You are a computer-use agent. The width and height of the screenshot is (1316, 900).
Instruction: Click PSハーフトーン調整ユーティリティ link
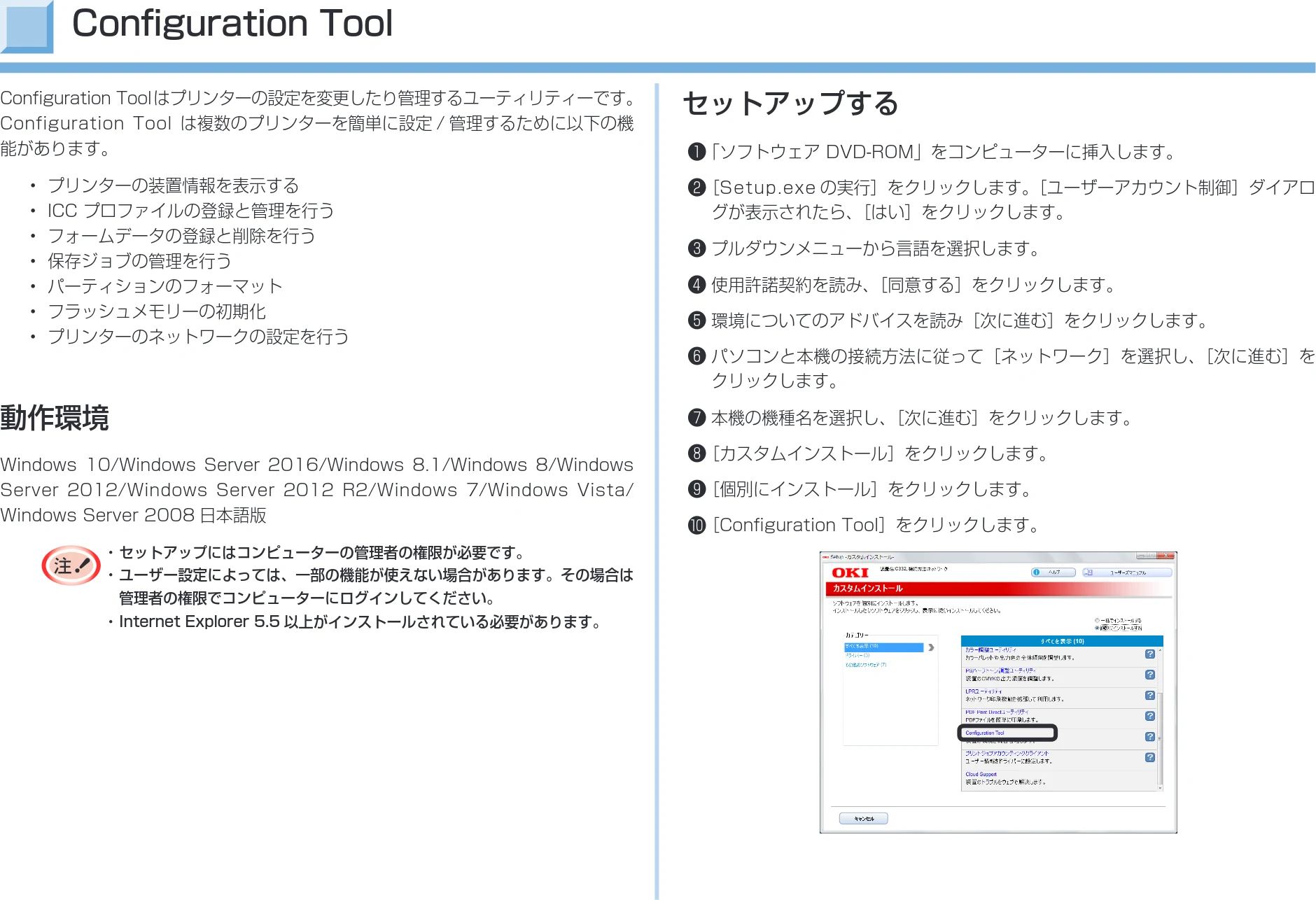pos(1000,670)
